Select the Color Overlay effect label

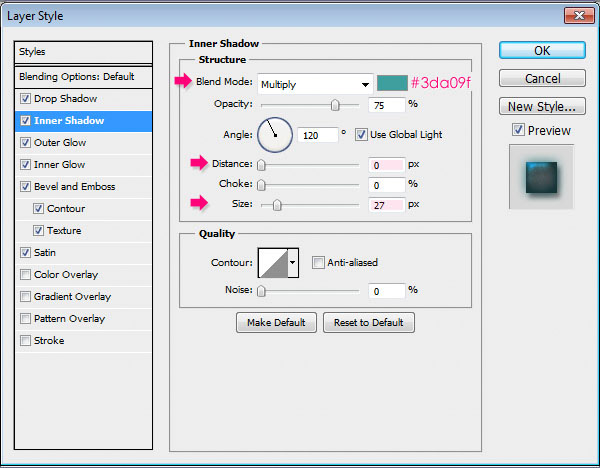tap(66, 275)
